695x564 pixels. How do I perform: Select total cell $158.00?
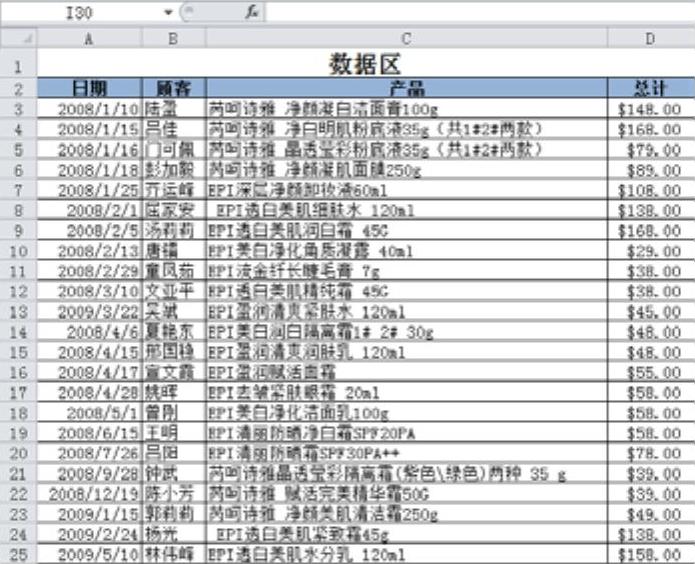(x=651, y=554)
